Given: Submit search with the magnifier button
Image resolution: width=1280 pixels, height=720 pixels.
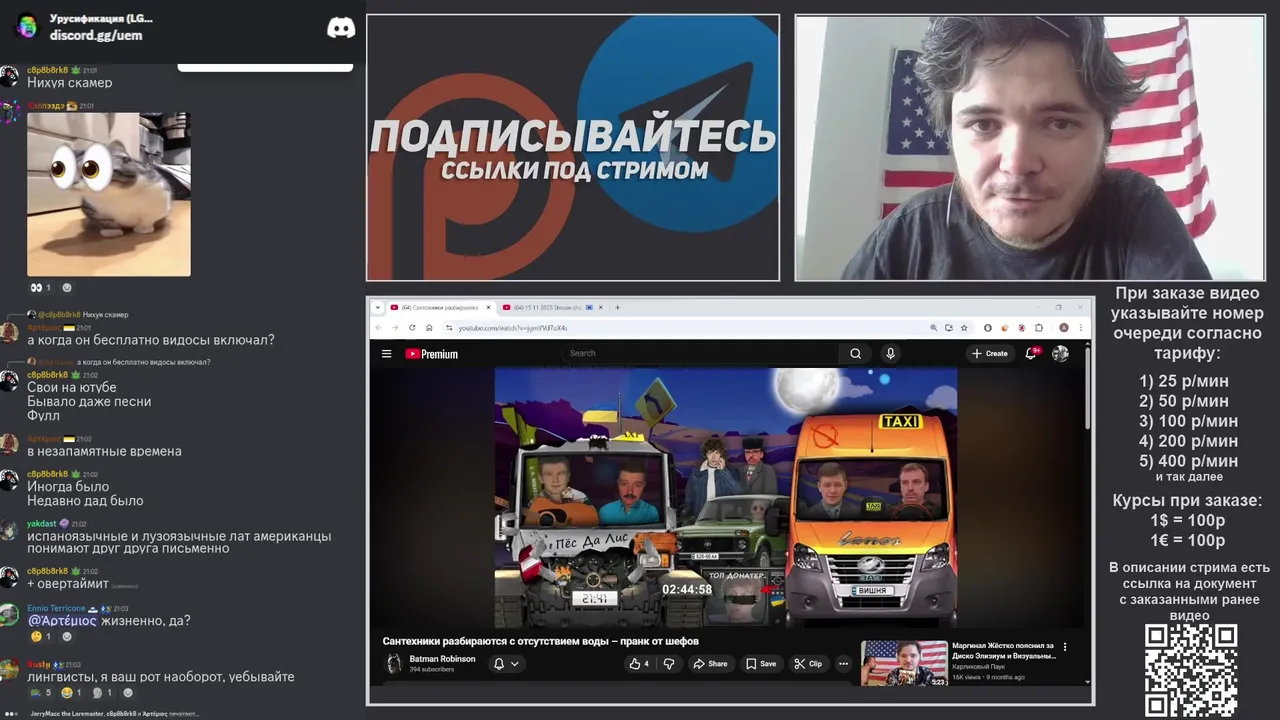Looking at the screenshot, I should pyautogui.click(x=855, y=353).
